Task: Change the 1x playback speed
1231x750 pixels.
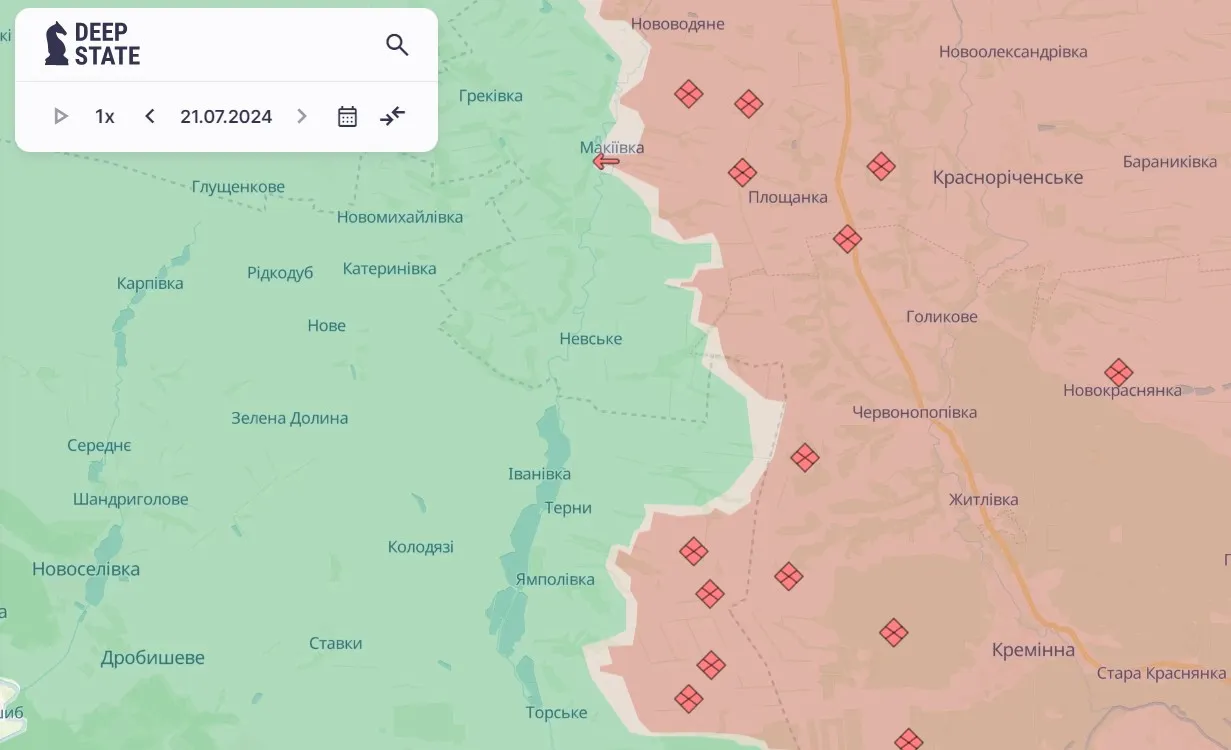Action: [x=105, y=116]
